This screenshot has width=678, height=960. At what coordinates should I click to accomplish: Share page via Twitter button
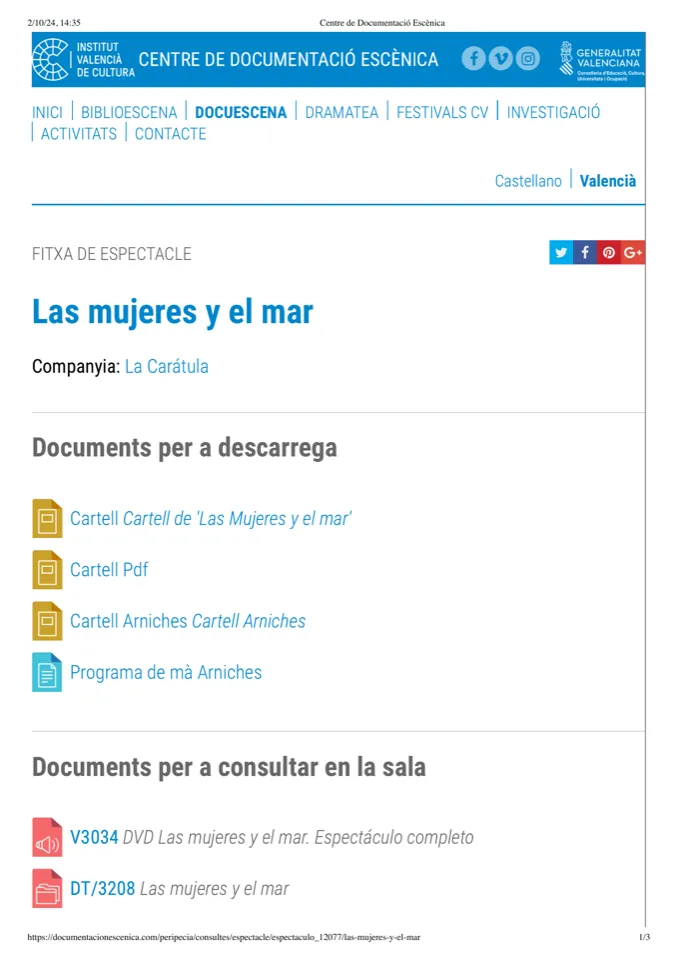561,253
